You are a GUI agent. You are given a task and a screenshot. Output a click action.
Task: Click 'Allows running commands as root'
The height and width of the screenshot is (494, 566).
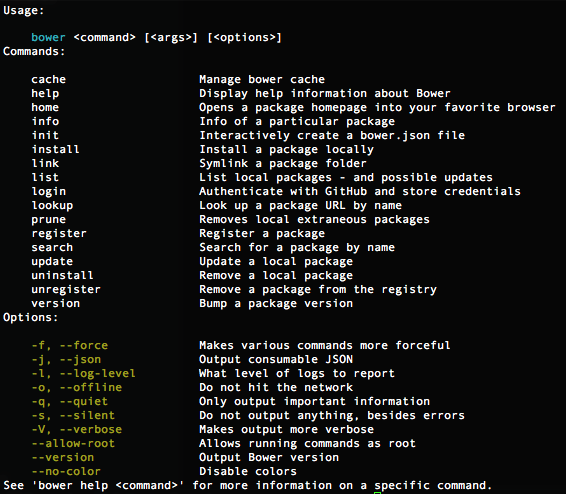click(308, 444)
